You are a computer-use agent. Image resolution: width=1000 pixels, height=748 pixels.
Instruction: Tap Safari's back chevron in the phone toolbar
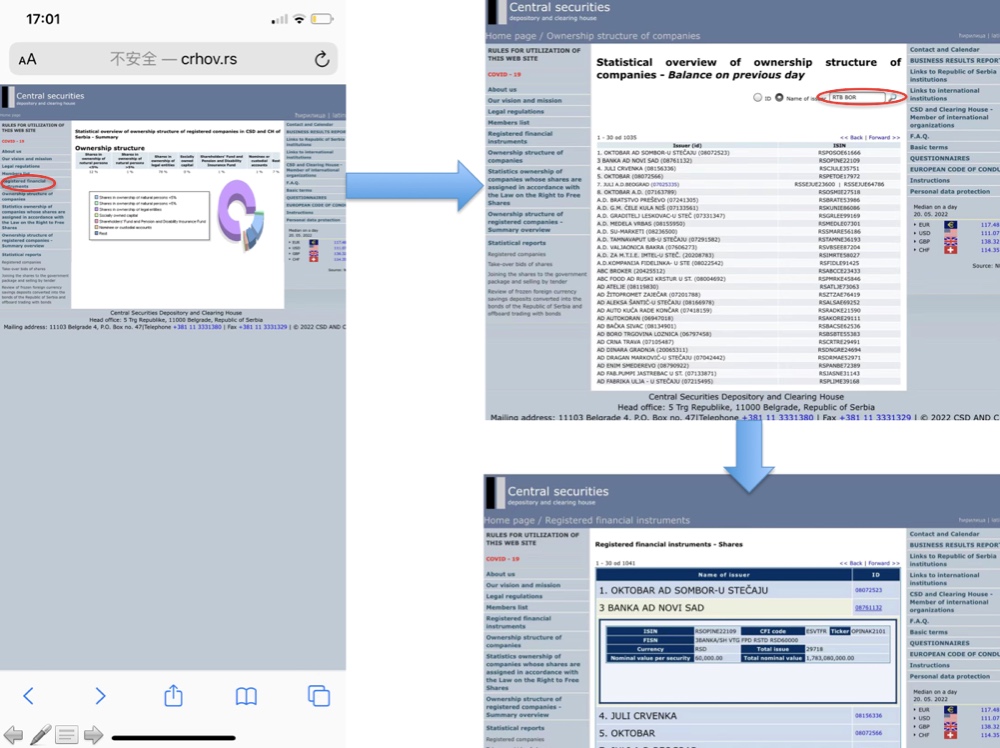click(28, 696)
